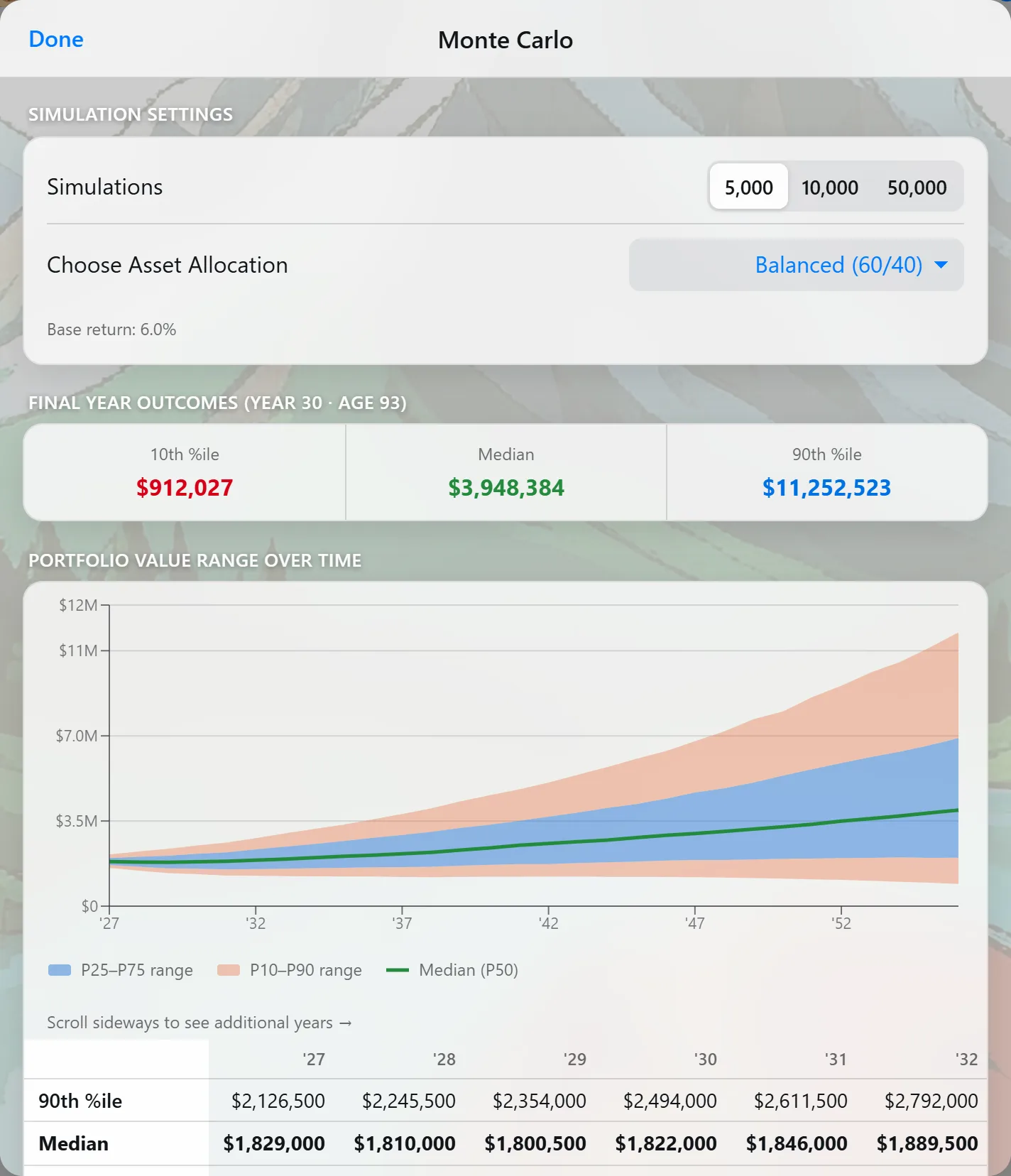
Task: Click Median value $1,822,000 for '30
Action: [x=666, y=1143]
